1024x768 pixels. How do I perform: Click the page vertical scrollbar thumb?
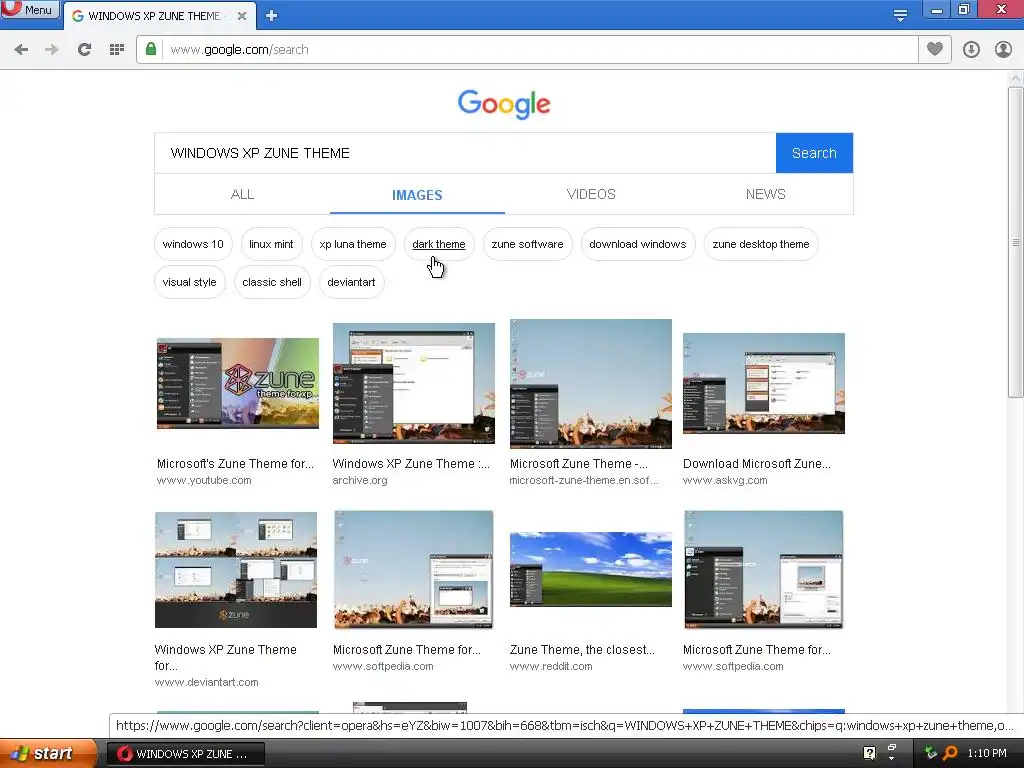pyautogui.click(x=1015, y=242)
